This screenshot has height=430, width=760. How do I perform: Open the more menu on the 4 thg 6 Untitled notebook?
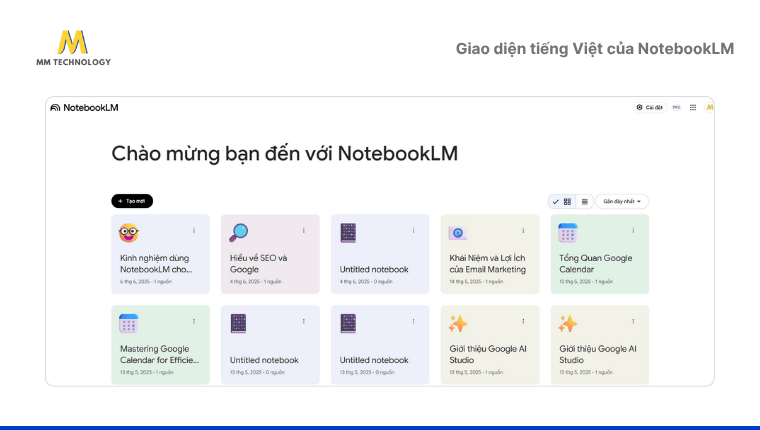coord(413,231)
